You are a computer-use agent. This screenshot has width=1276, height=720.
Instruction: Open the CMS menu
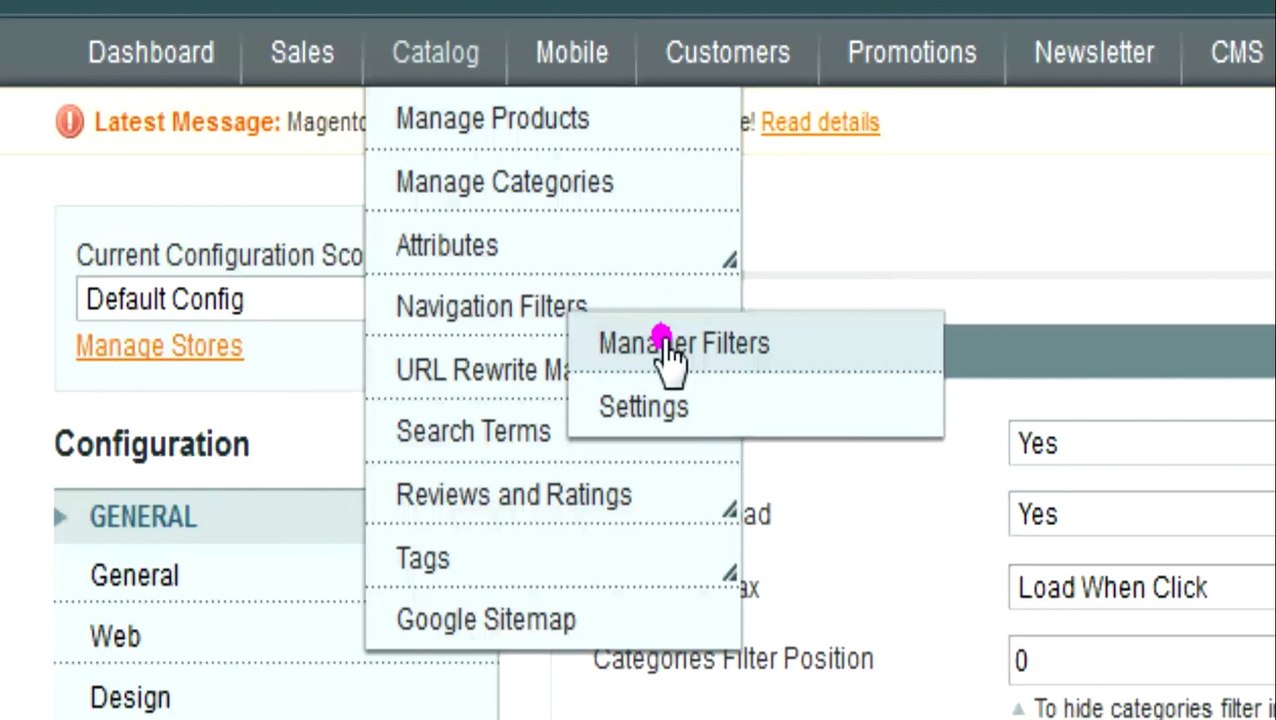point(1235,53)
